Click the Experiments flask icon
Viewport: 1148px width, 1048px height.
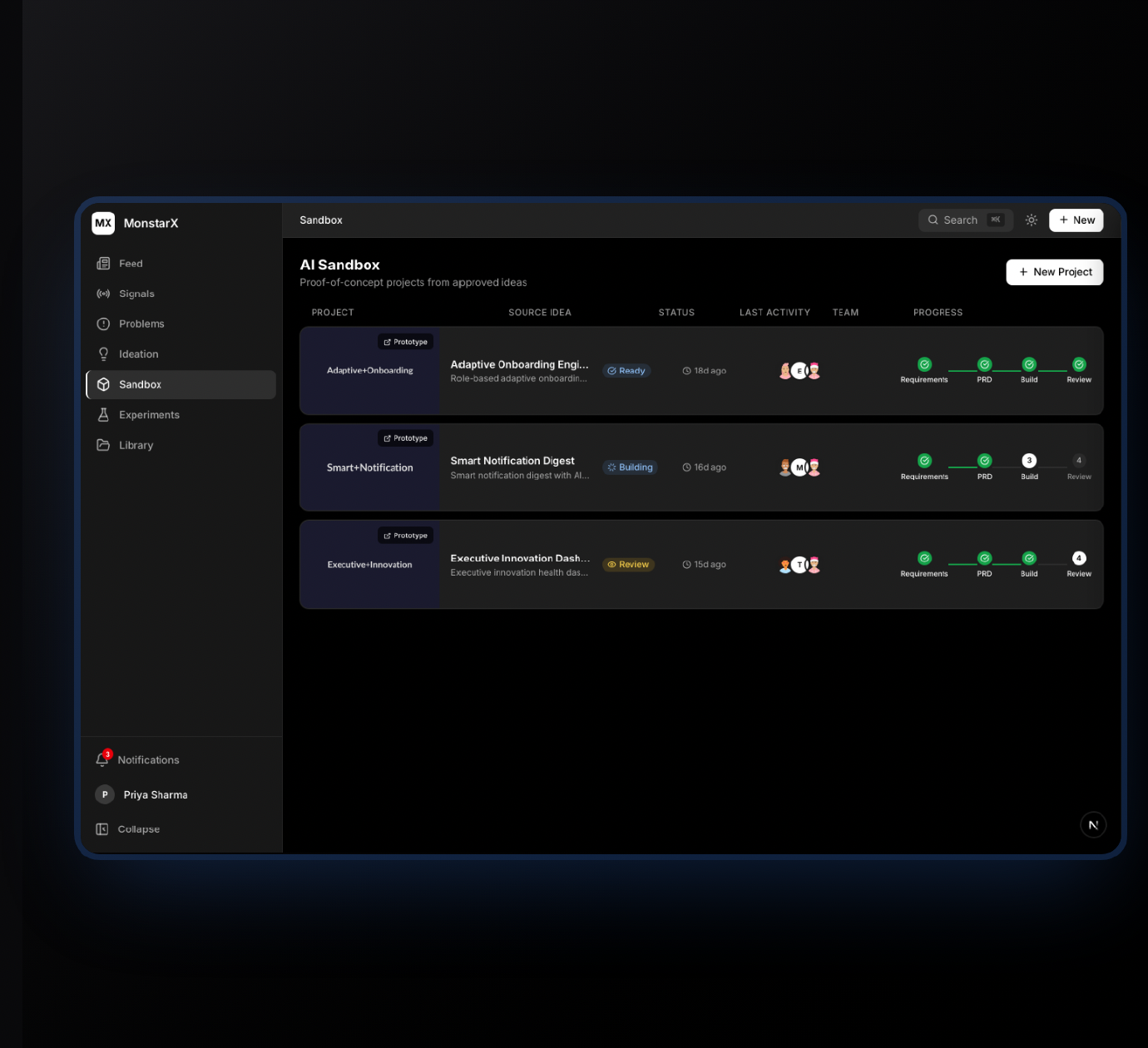[103, 415]
